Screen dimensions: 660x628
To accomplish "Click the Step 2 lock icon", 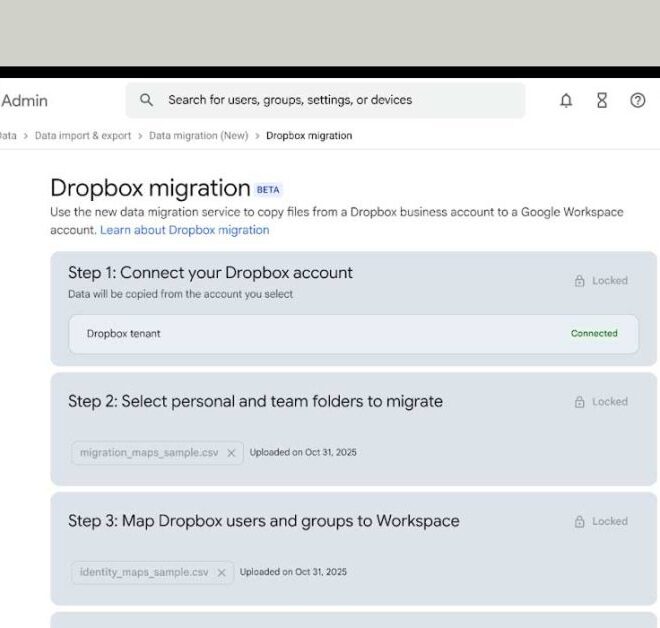I will pos(580,402).
